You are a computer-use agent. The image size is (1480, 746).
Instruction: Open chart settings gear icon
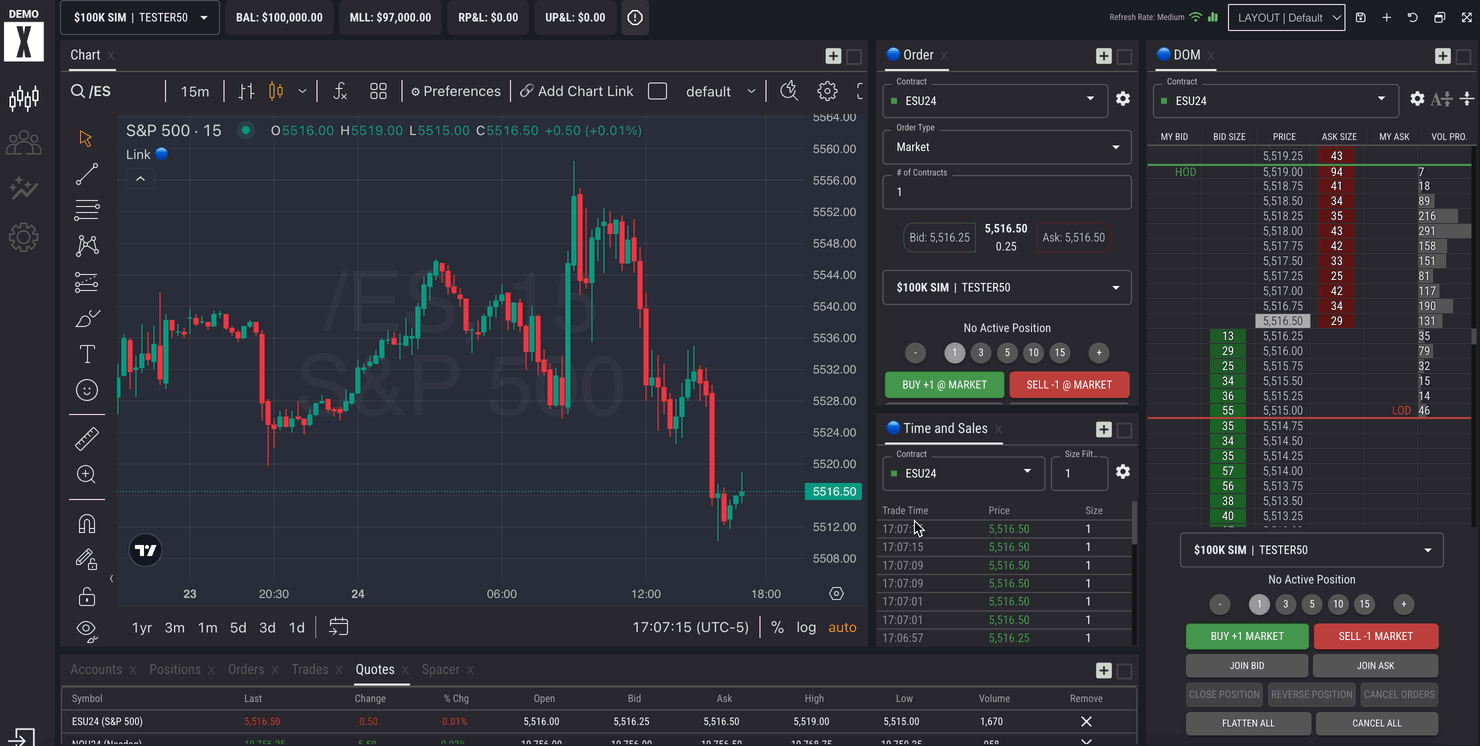[827, 91]
